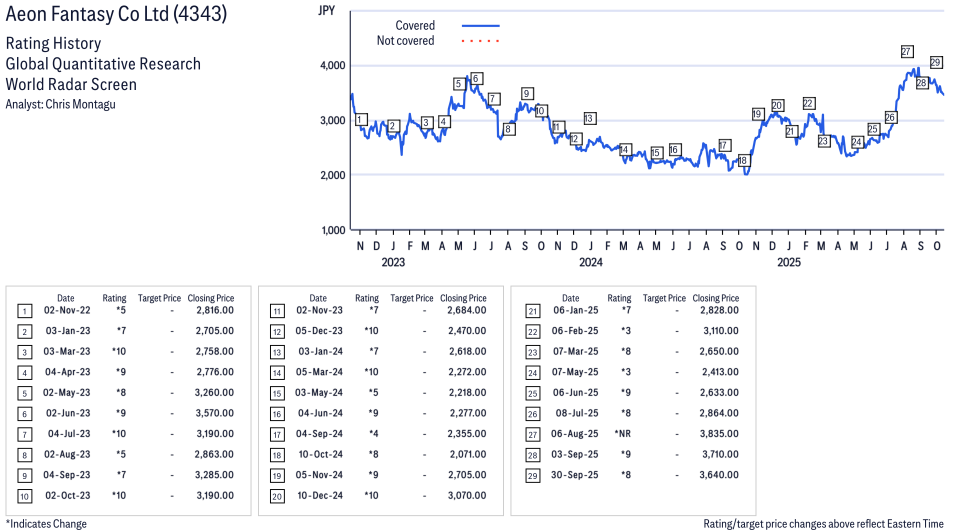Click the numbered box 10 in the rating table

pyautogui.click(x=24, y=496)
